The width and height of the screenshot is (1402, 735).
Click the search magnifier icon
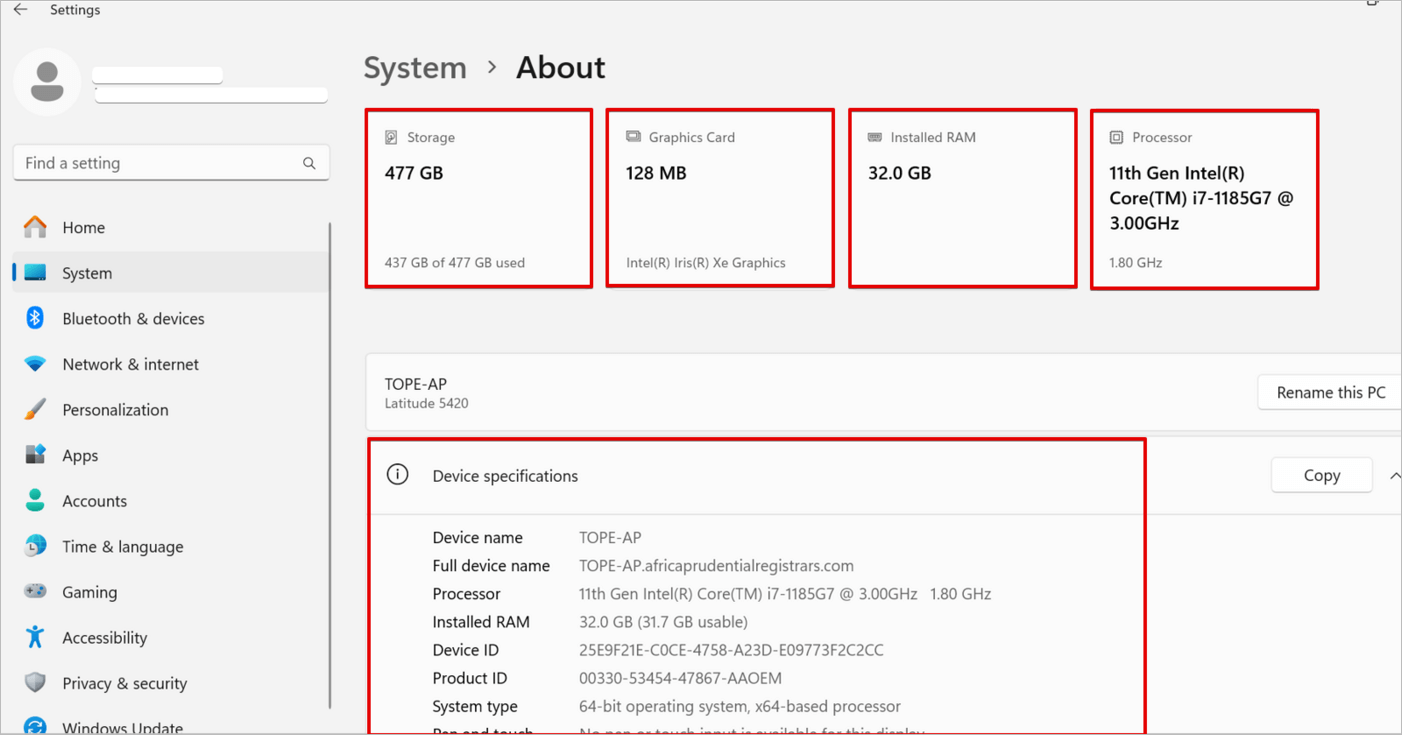(309, 163)
